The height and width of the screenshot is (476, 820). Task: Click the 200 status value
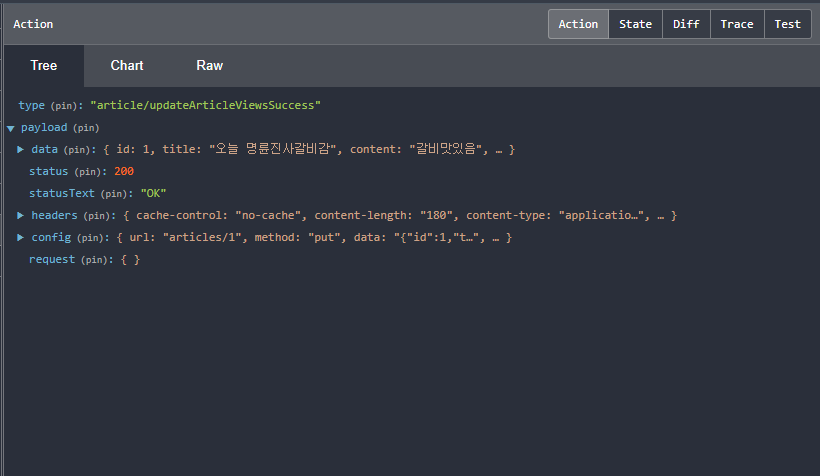click(x=124, y=172)
